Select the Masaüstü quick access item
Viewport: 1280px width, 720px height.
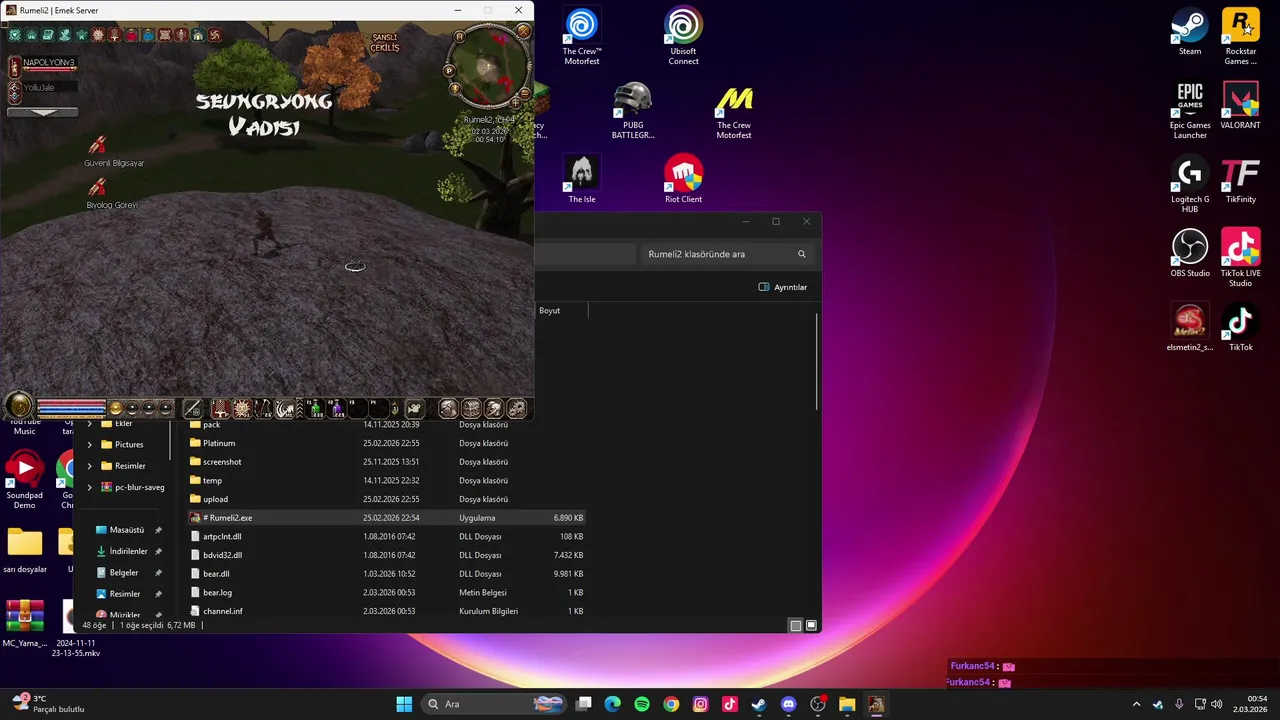coord(128,530)
